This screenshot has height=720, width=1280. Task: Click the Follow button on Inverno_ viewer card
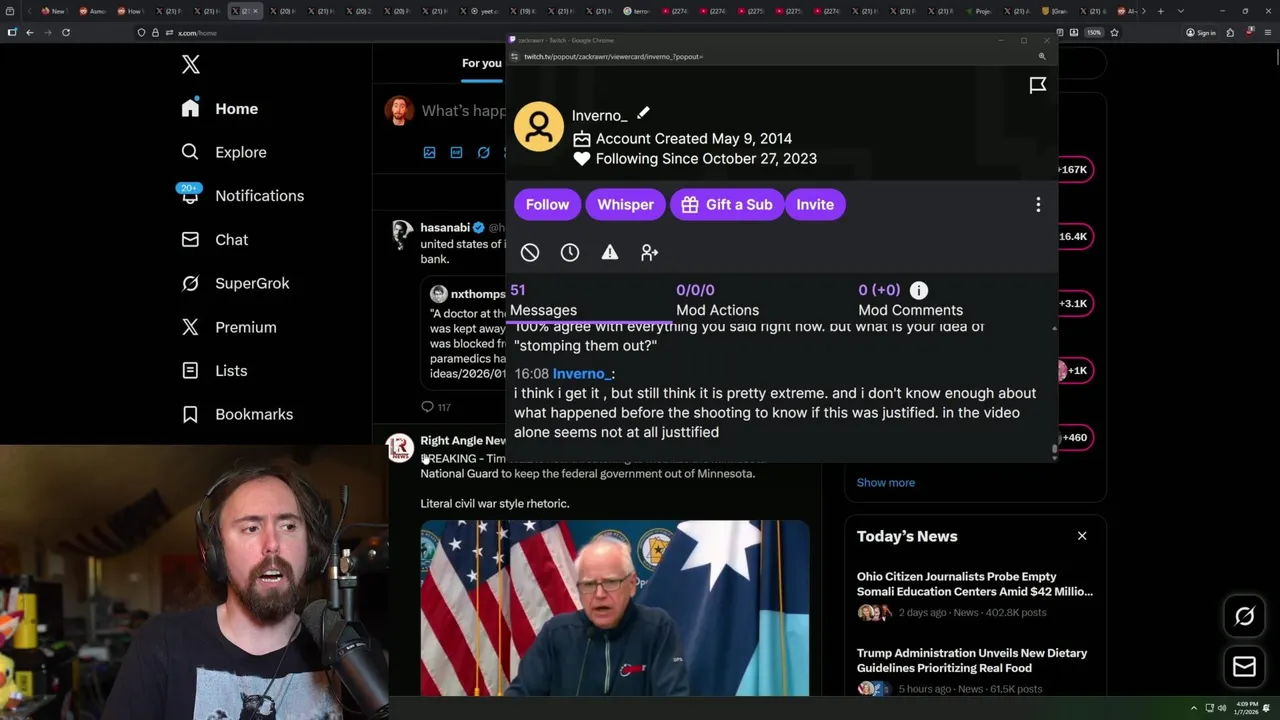click(x=547, y=204)
